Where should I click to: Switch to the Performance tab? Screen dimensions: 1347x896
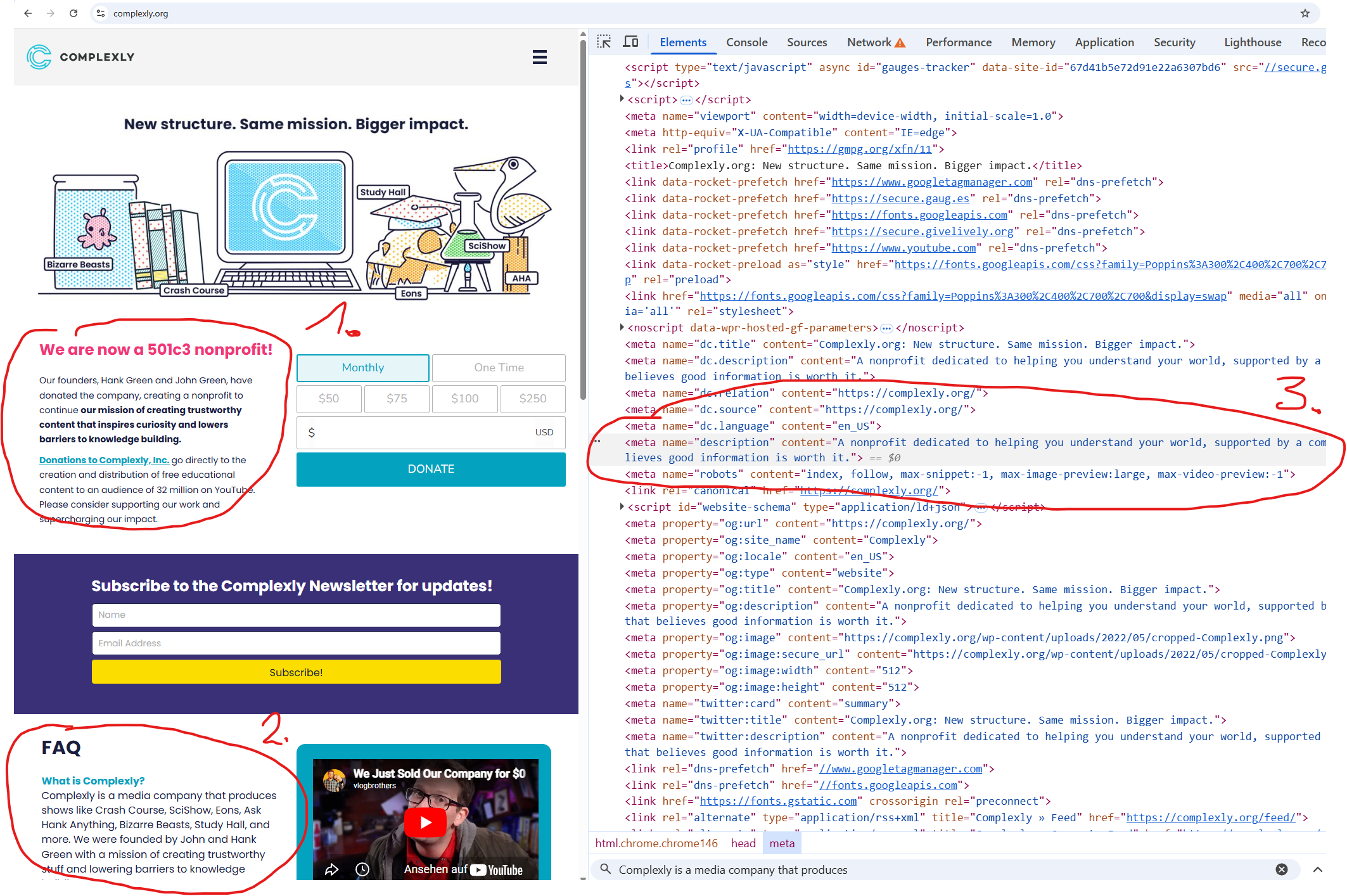959,42
